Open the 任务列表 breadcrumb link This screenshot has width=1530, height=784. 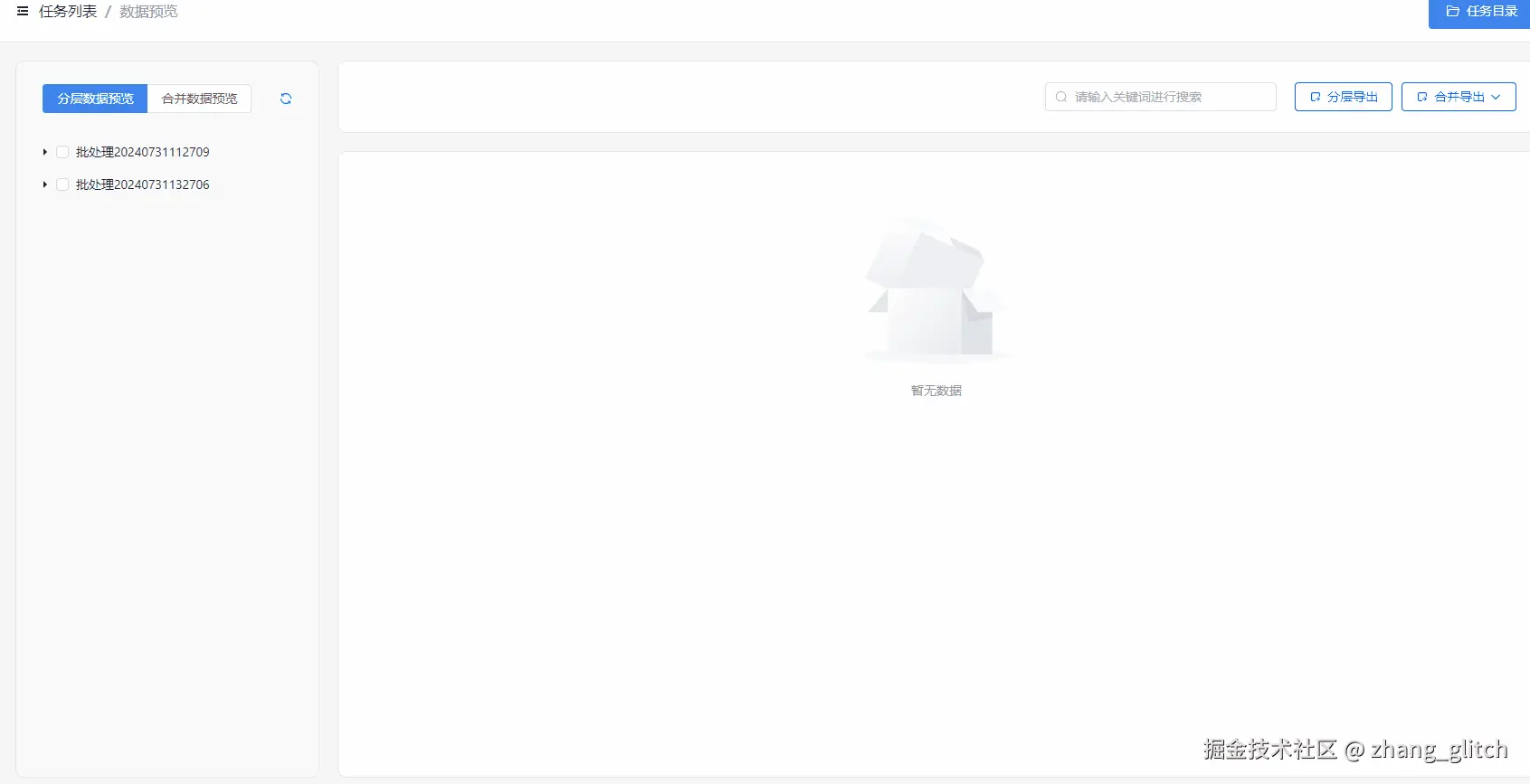pos(68,12)
